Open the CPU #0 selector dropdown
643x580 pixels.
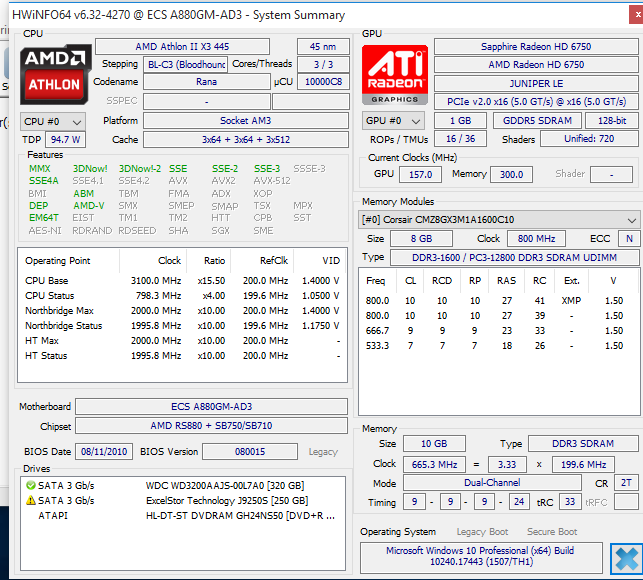52,122
